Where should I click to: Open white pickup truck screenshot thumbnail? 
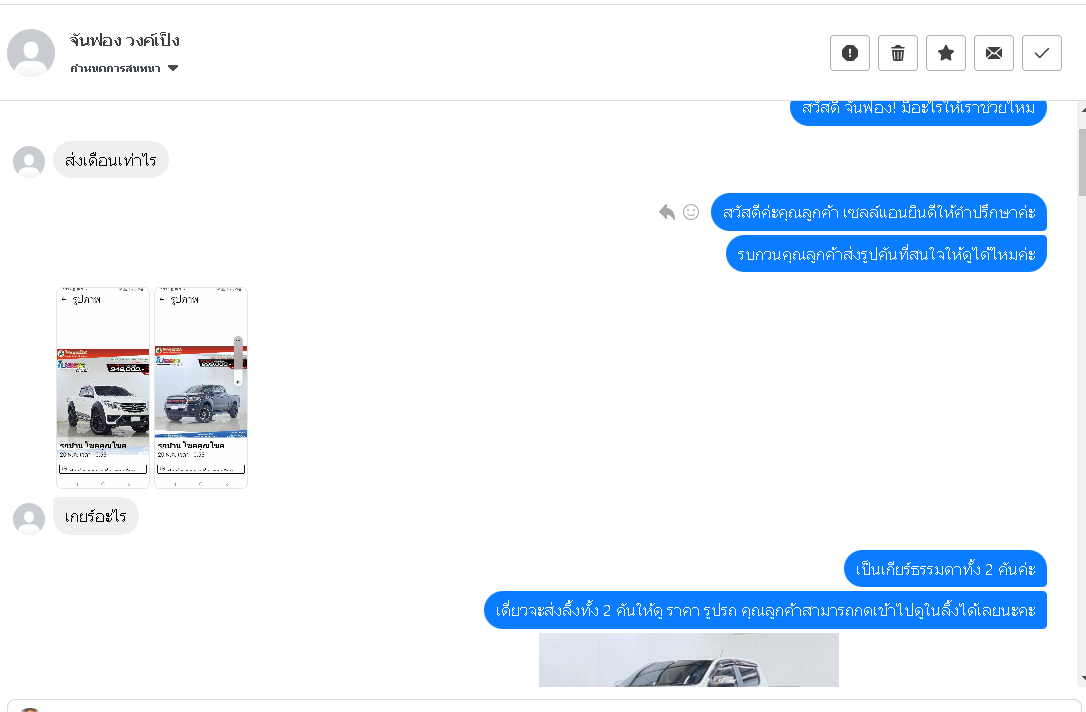tap(103, 388)
